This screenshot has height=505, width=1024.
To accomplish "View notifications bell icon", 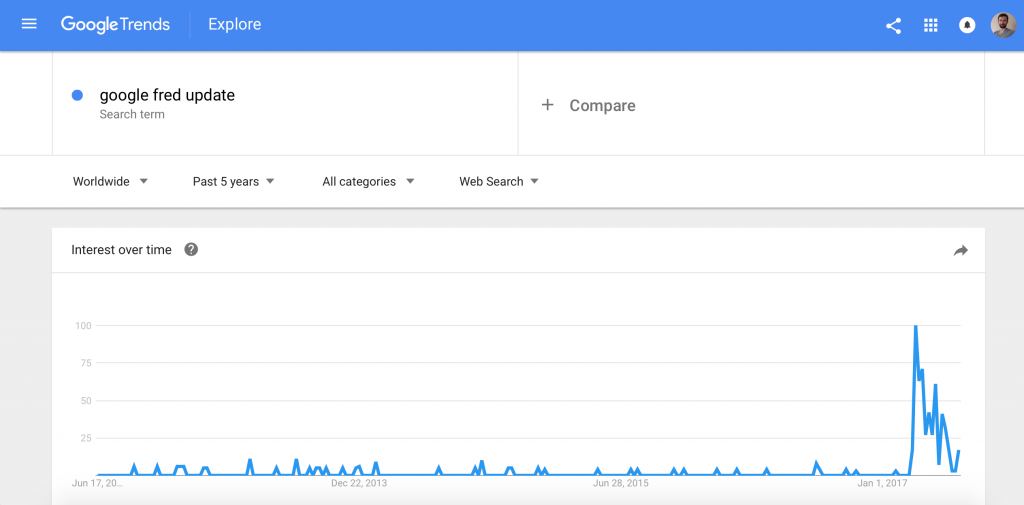I will pos(967,25).
